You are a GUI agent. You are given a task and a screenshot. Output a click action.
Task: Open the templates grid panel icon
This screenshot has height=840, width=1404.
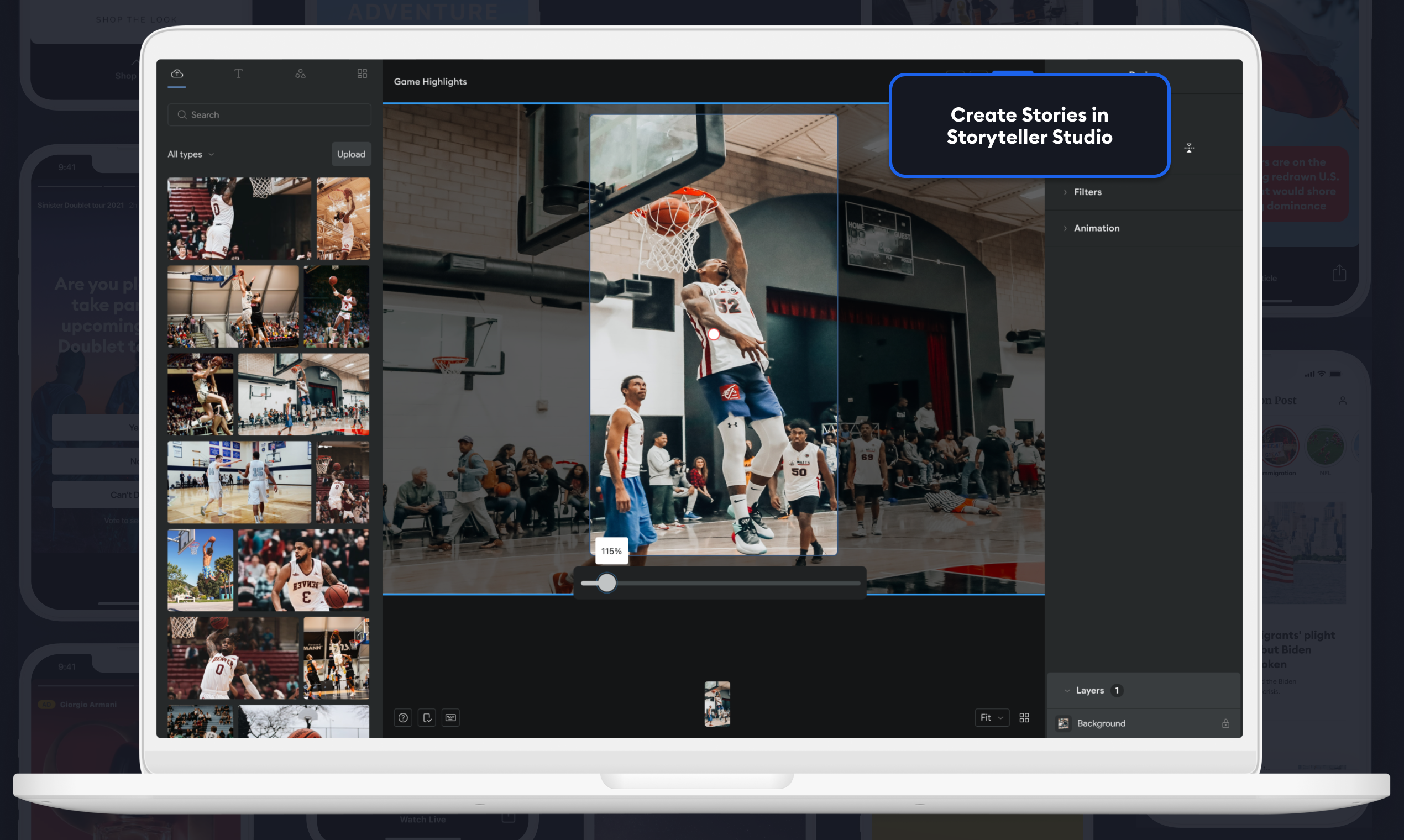(x=362, y=73)
